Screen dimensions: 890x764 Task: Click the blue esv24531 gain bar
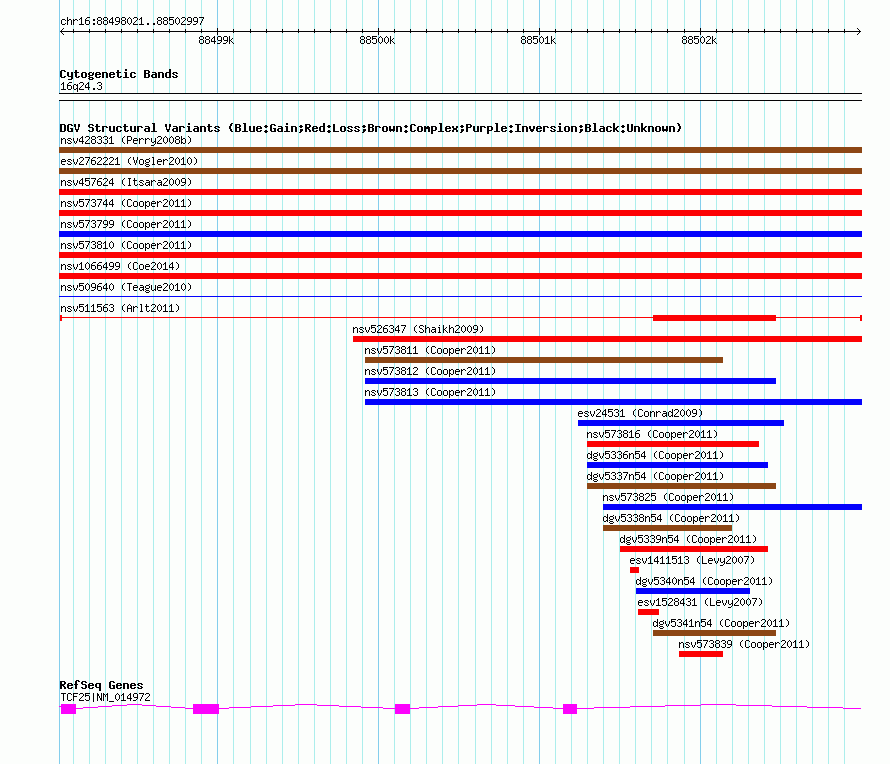[681, 423]
